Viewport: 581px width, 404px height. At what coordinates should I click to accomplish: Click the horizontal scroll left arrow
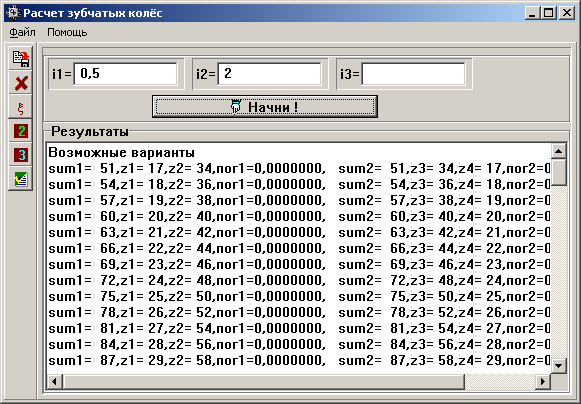(x=55, y=381)
